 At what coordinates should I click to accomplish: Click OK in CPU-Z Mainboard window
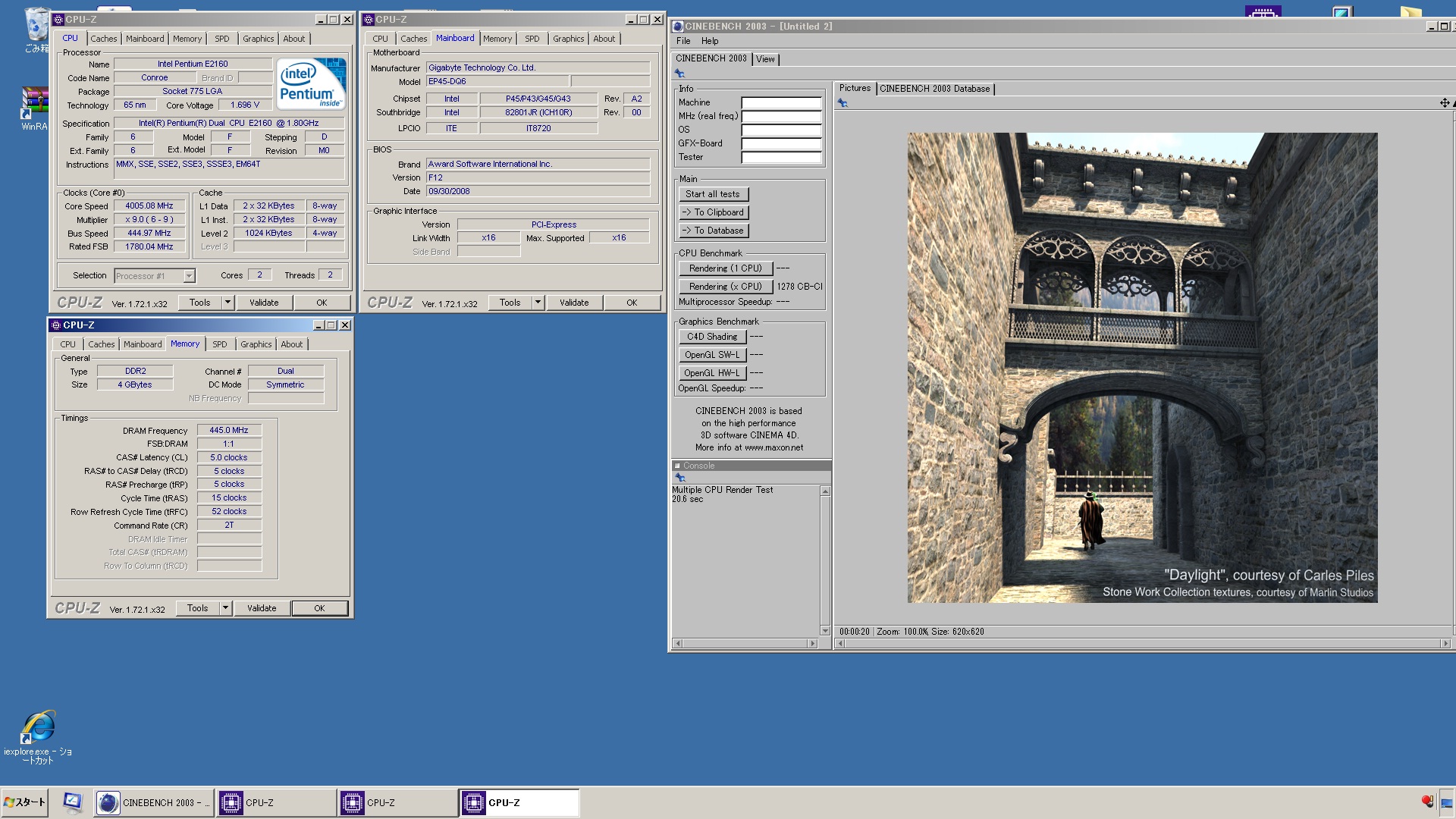coord(632,303)
